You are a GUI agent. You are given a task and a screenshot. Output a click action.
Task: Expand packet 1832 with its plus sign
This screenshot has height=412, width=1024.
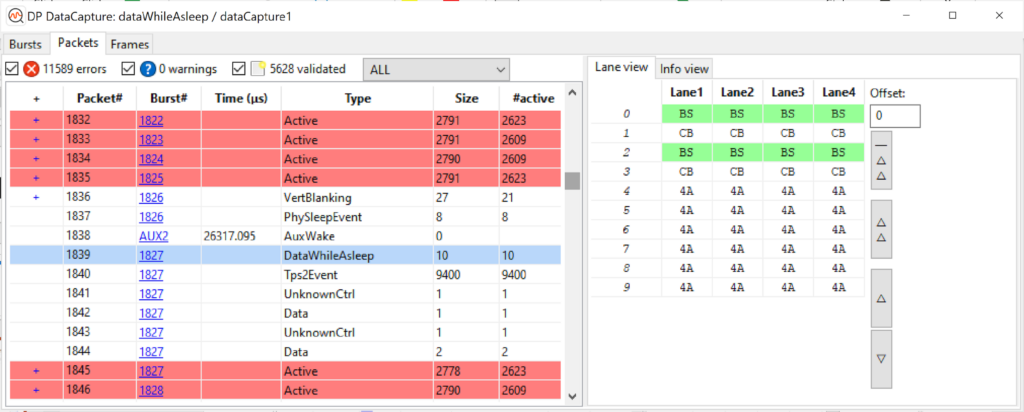[36, 120]
